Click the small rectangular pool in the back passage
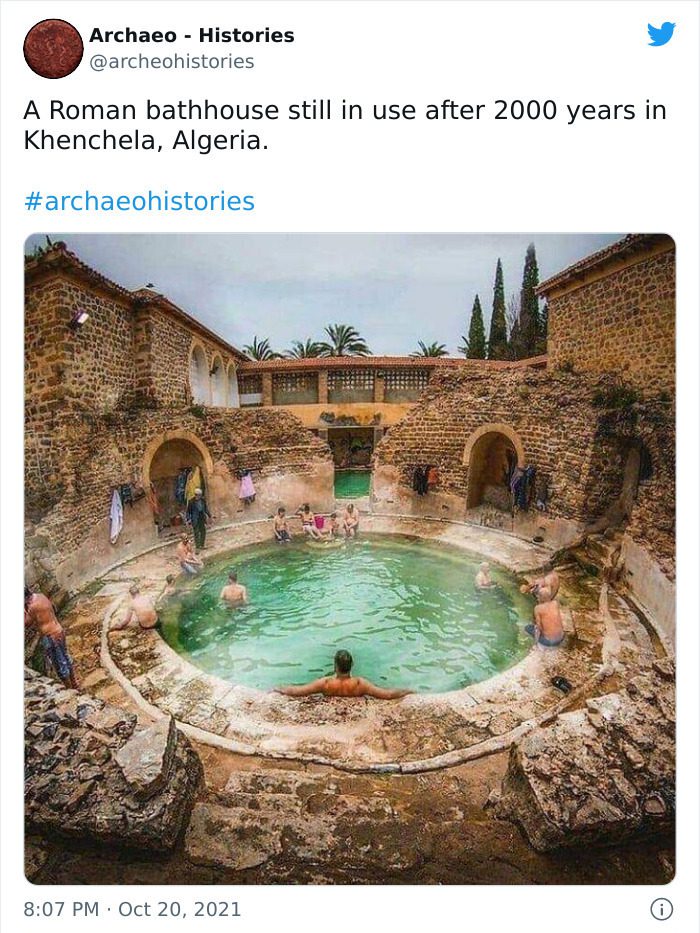700x933 pixels. [x=352, y=484]
